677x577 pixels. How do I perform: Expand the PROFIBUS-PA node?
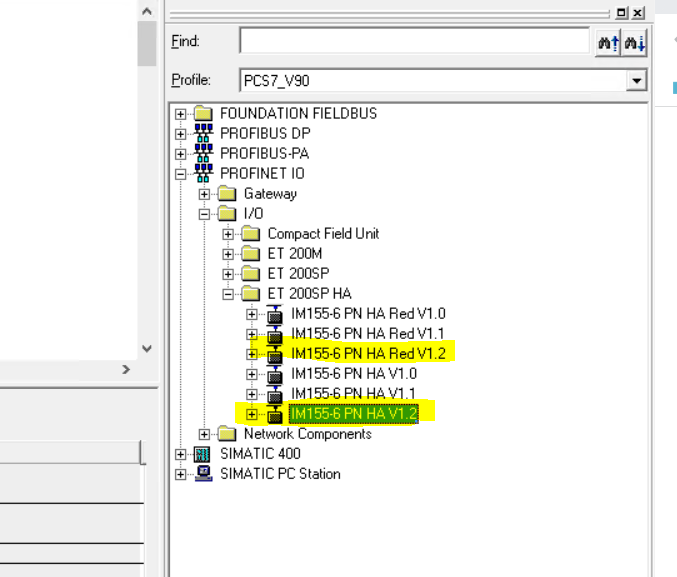click(x=180, y=154)
